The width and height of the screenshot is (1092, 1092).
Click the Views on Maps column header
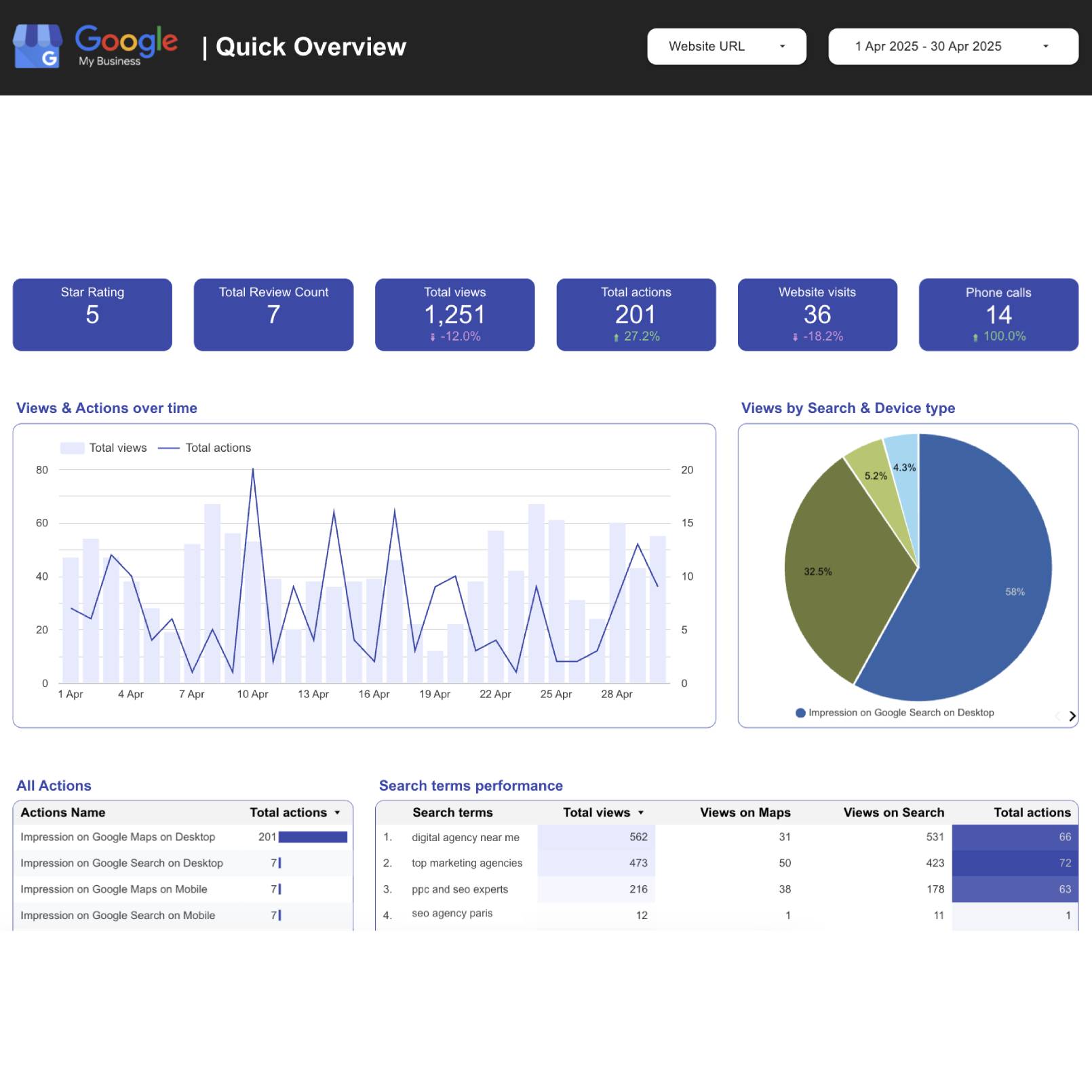pos(745,813)
